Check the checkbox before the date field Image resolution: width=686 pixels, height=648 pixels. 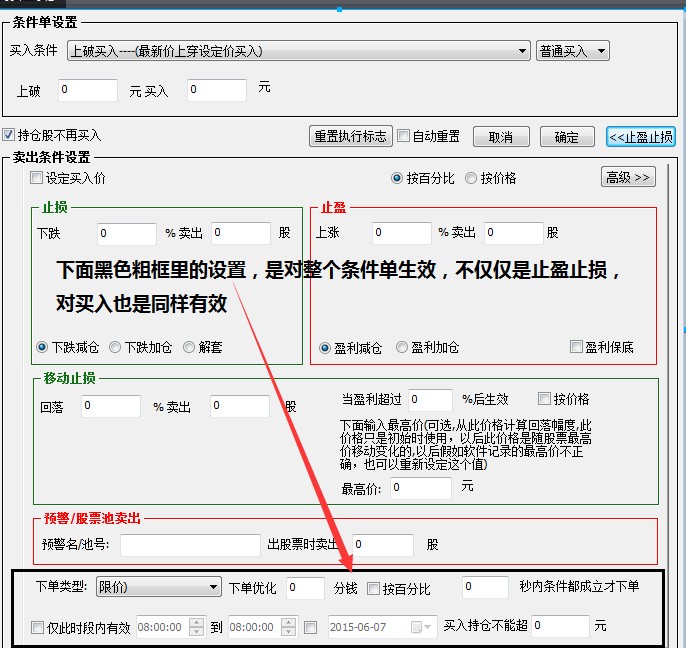[x=311, y=628]
